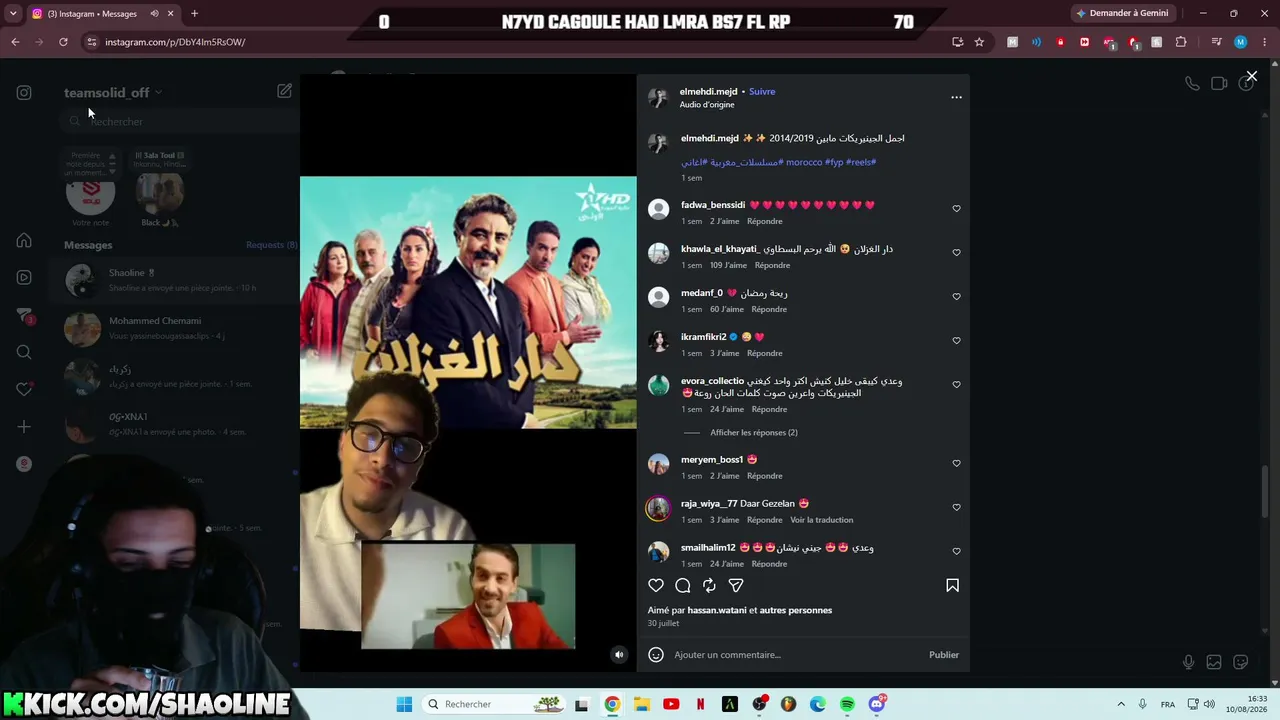Like fadwa_benssidi's comment

pyautogui.click(x=956, y=209)
